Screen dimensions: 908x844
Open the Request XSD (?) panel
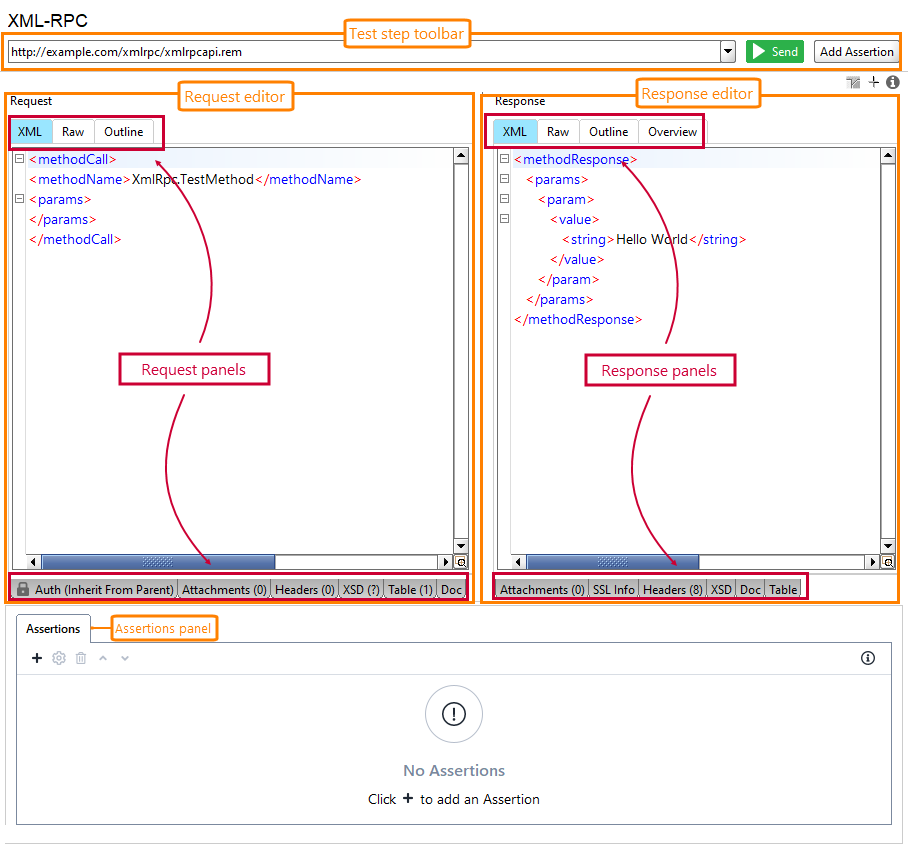coord(361,589)
